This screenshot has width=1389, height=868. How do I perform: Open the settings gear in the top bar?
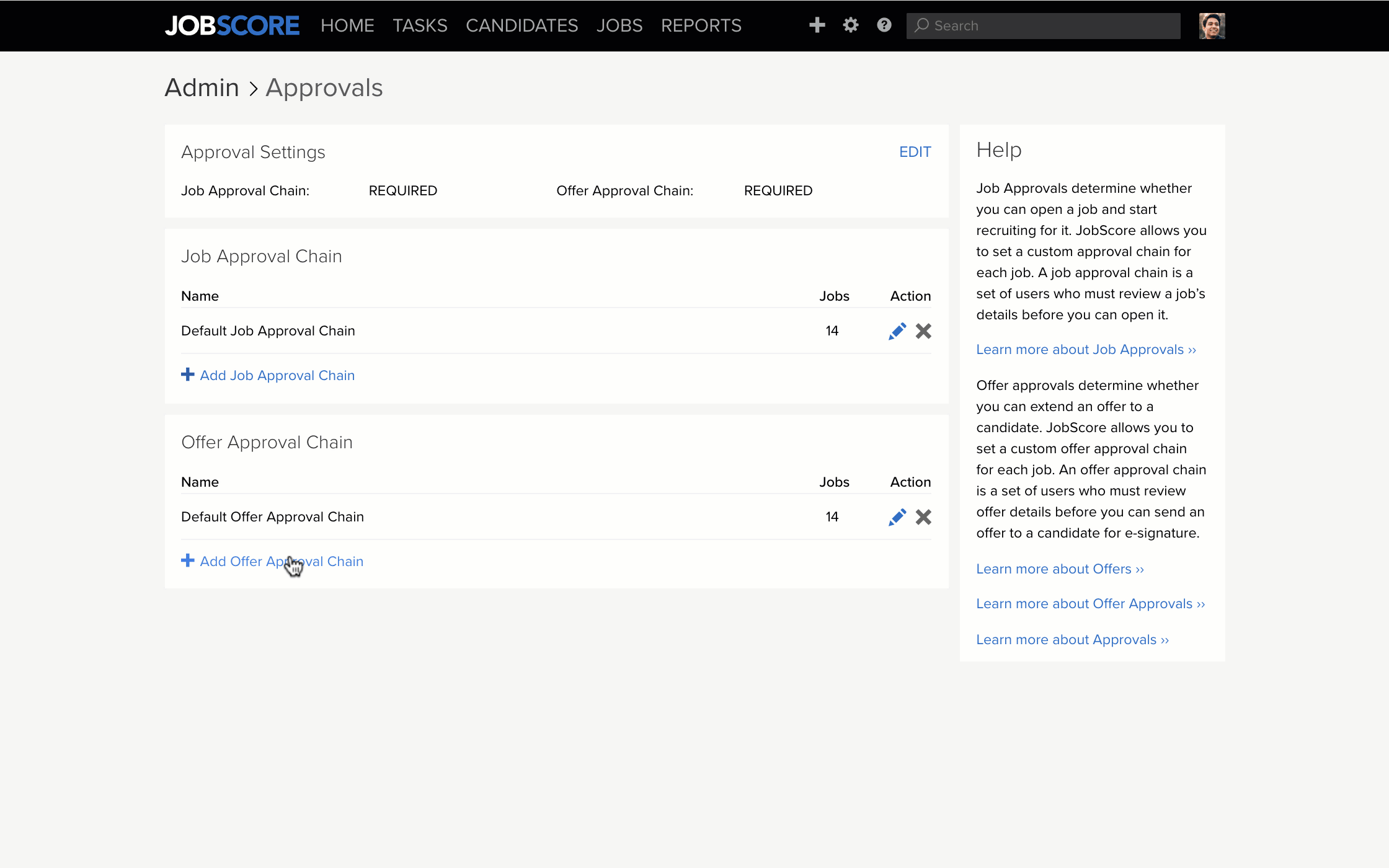(x=851, y=25)
